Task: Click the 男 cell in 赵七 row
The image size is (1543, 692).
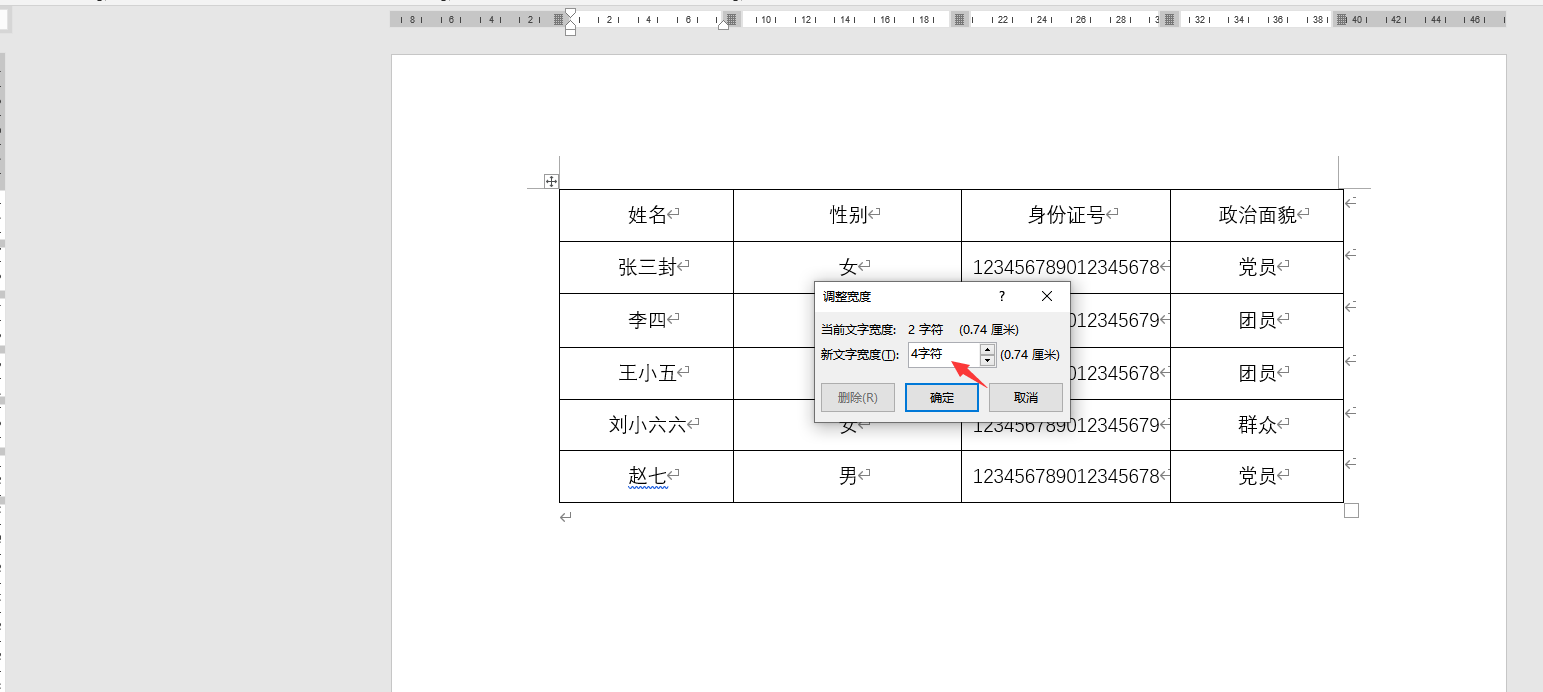Action: [848, 476]
